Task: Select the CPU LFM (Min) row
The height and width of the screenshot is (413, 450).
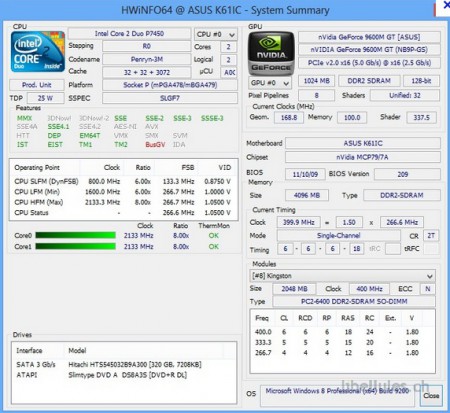Action: pyautogui.click(x=123, y=192)
